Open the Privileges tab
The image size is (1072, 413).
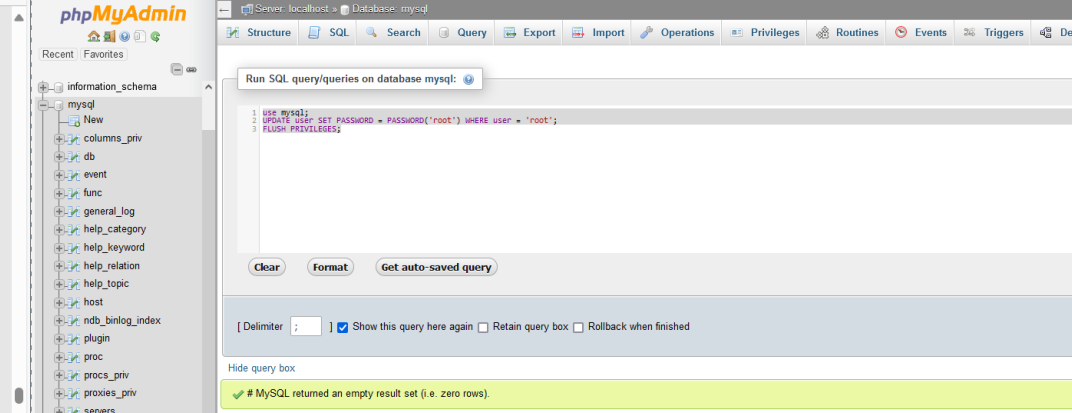coord(764,33)
